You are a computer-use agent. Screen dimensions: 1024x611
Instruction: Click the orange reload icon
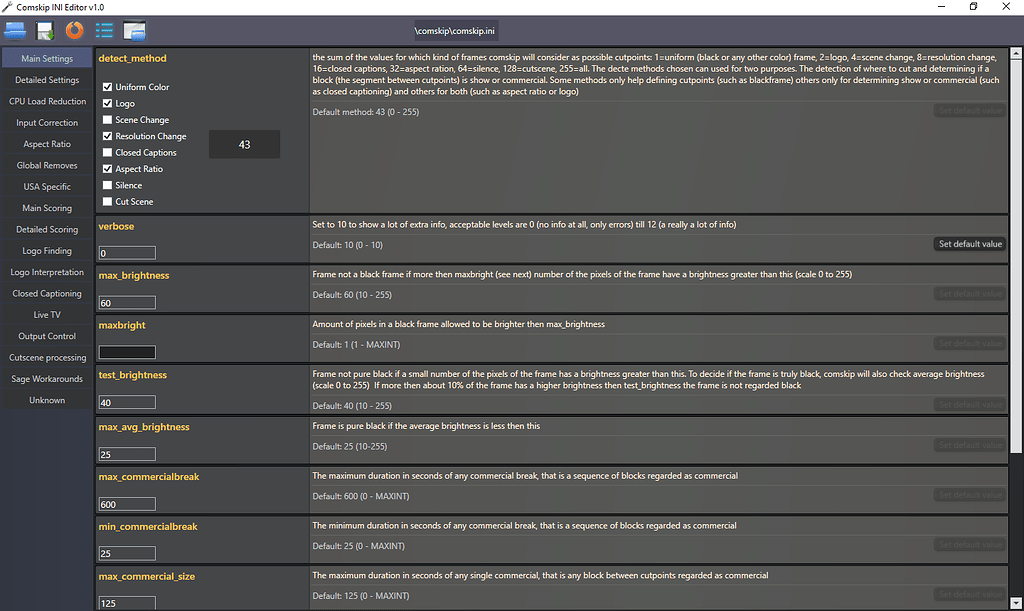[74, 30]
